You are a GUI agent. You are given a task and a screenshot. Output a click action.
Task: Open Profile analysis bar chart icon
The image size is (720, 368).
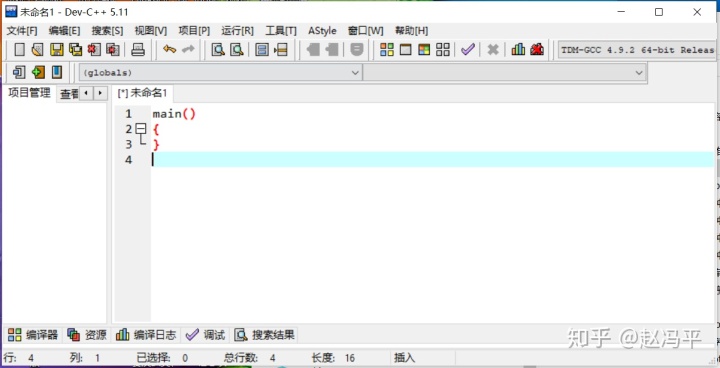518,50
